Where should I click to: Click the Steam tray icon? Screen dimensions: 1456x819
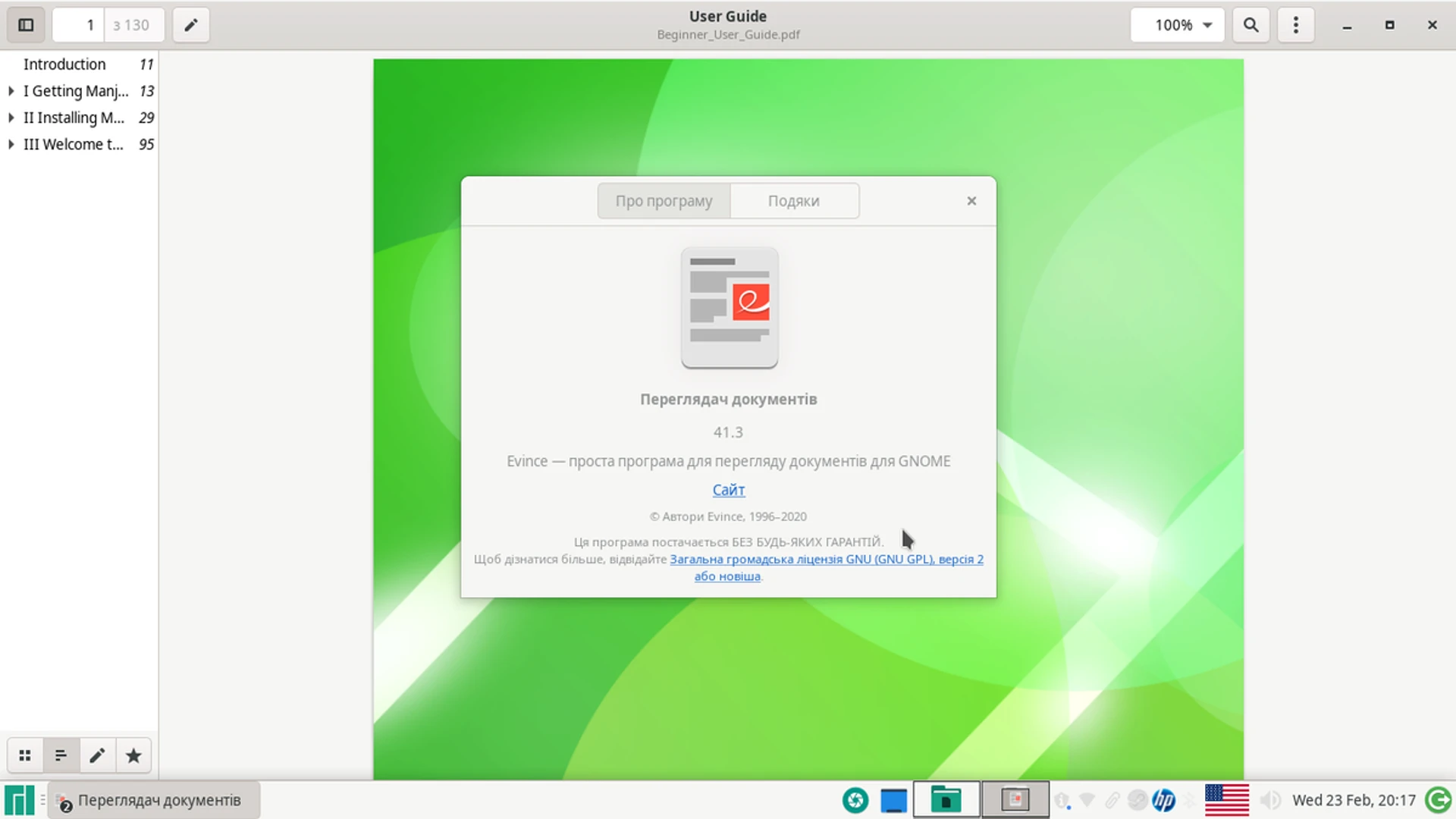coord(1137,800)
